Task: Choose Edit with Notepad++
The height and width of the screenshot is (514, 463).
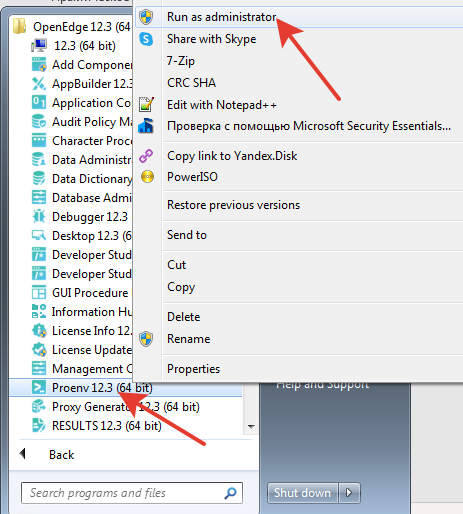Action: [222, 105]
